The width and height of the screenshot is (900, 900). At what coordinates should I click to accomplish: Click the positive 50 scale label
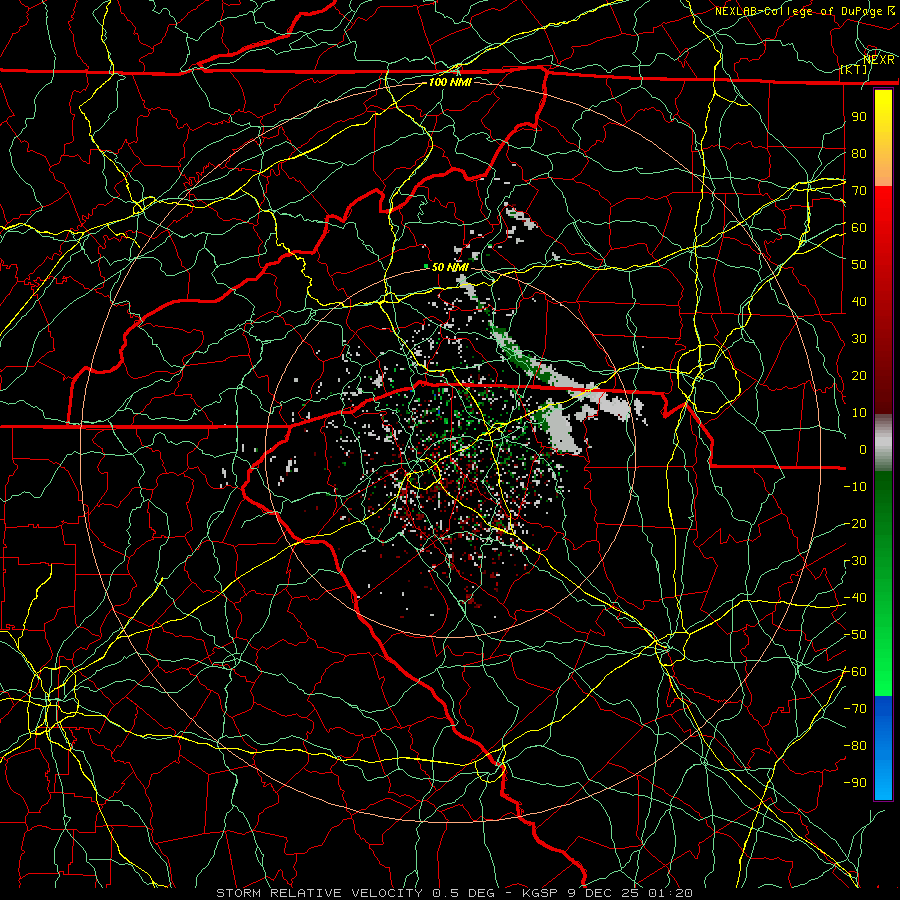pos(859,265)
